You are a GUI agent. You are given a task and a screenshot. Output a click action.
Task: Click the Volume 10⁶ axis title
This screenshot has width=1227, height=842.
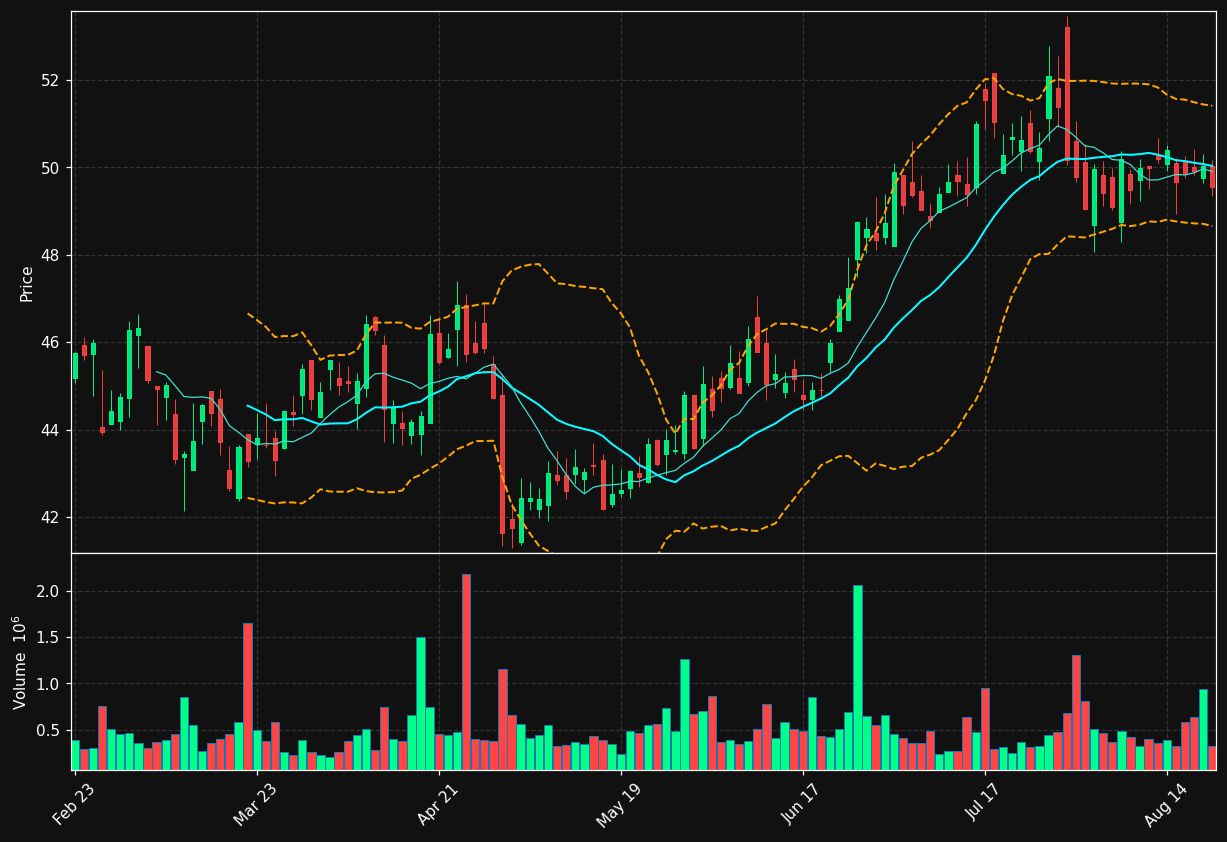tap(19, 662)
